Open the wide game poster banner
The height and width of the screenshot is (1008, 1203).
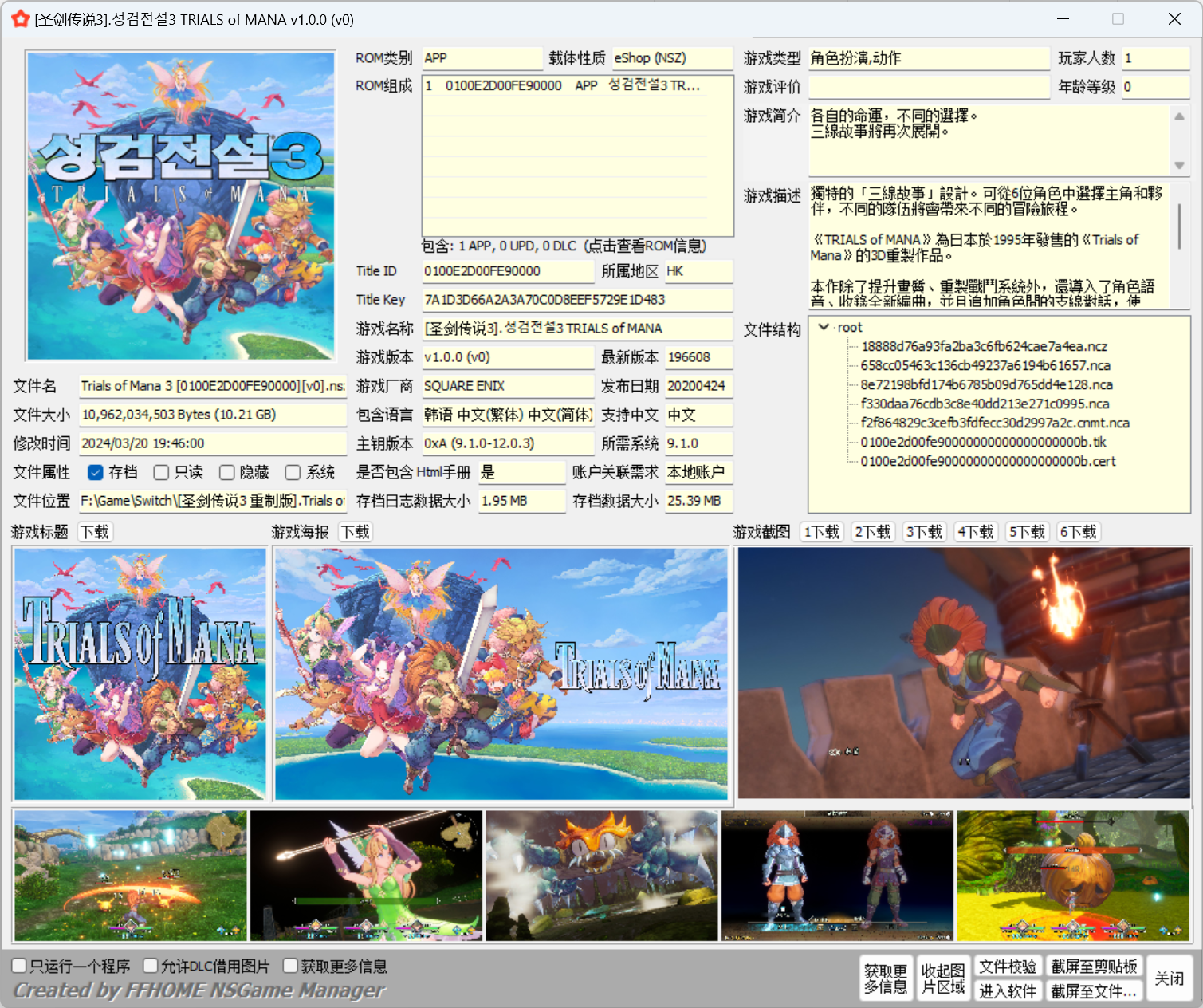tap(501, 673)
